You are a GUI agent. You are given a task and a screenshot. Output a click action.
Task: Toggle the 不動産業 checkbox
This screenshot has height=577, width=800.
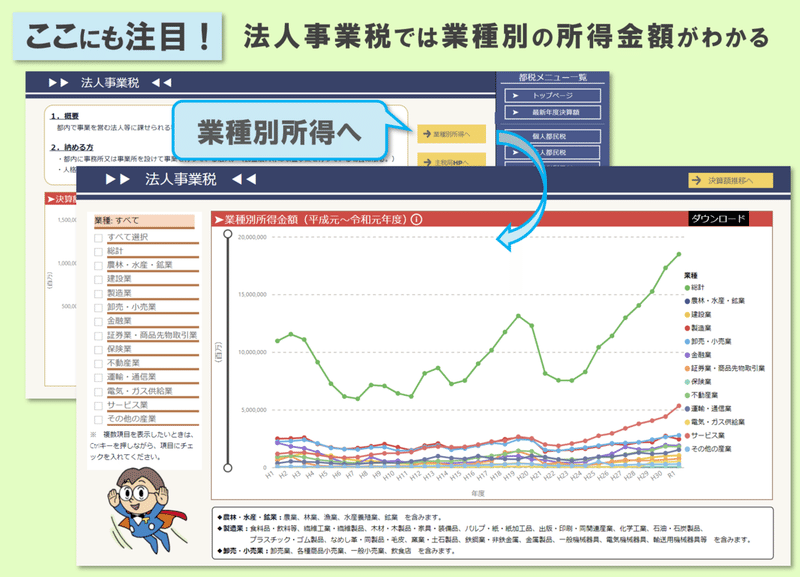click(98, 364)
